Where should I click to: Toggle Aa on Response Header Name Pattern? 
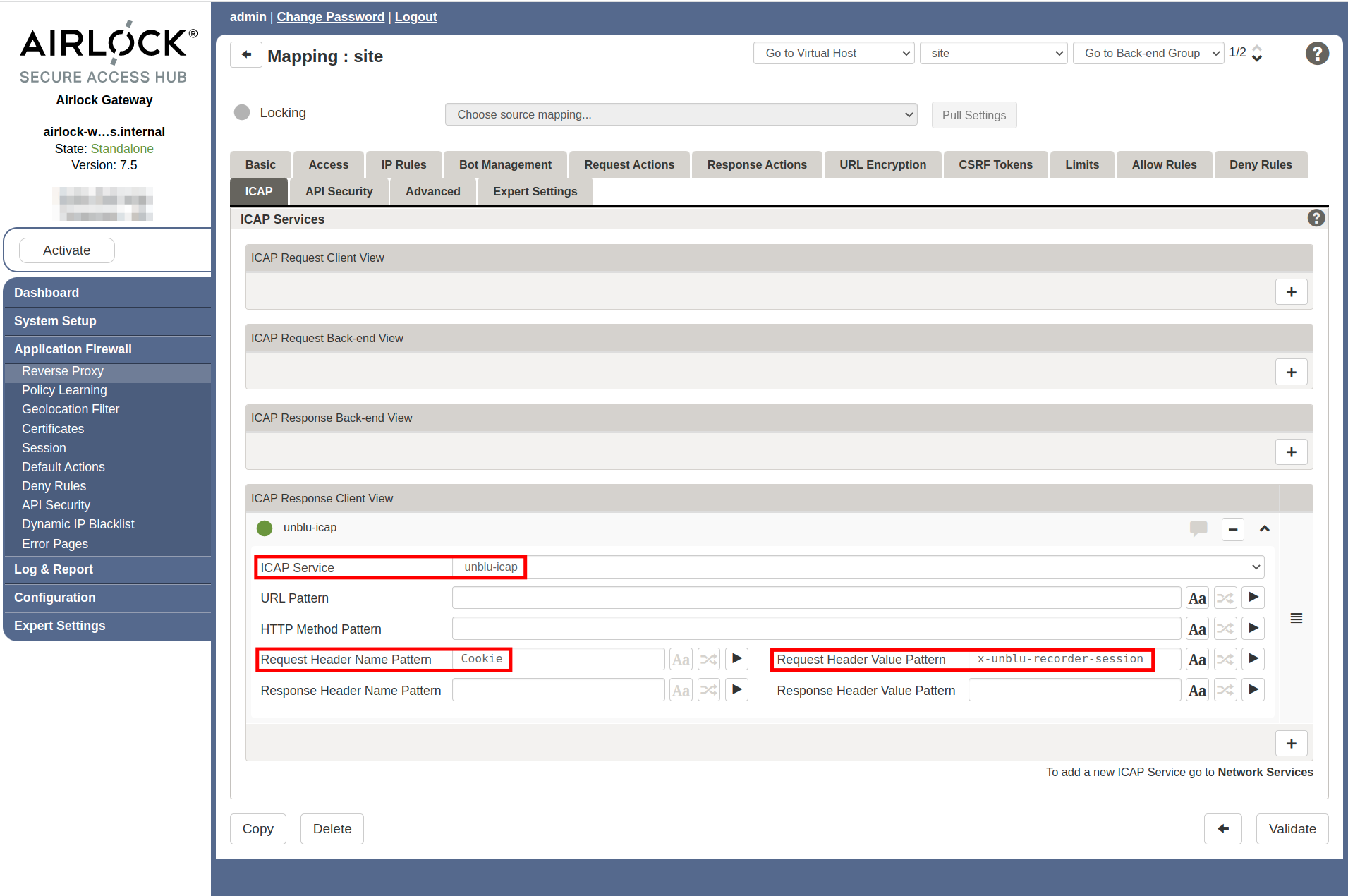pos(681,689)
